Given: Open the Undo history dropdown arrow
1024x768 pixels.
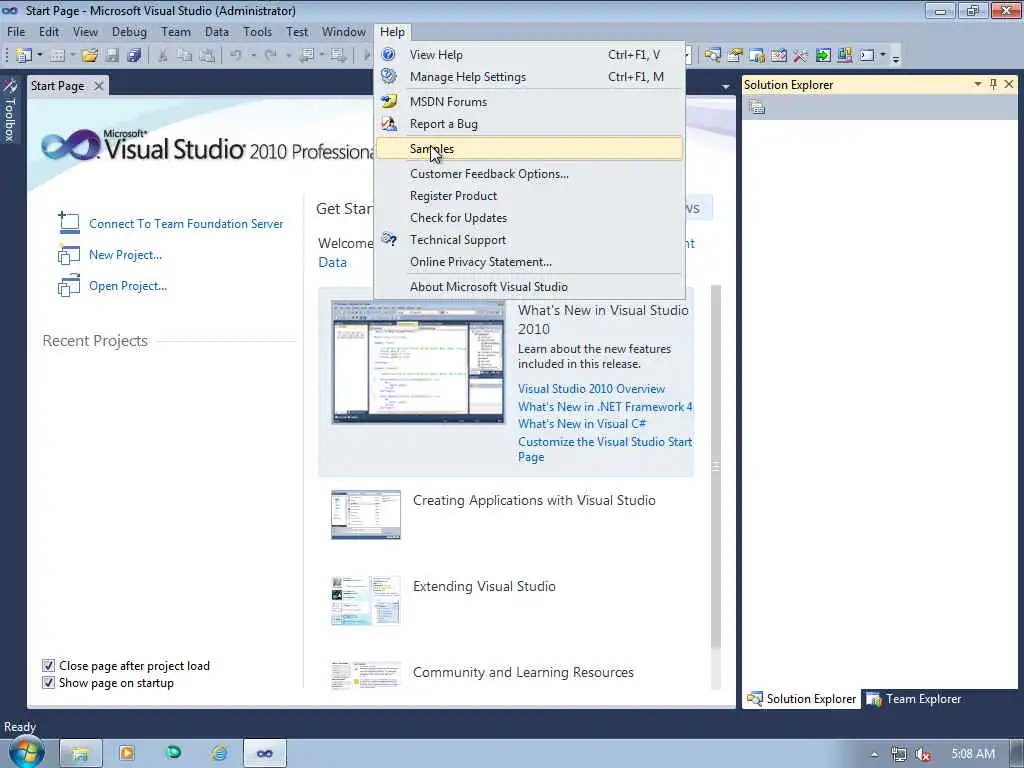Looking at the screenshot, I should [253, 56].
